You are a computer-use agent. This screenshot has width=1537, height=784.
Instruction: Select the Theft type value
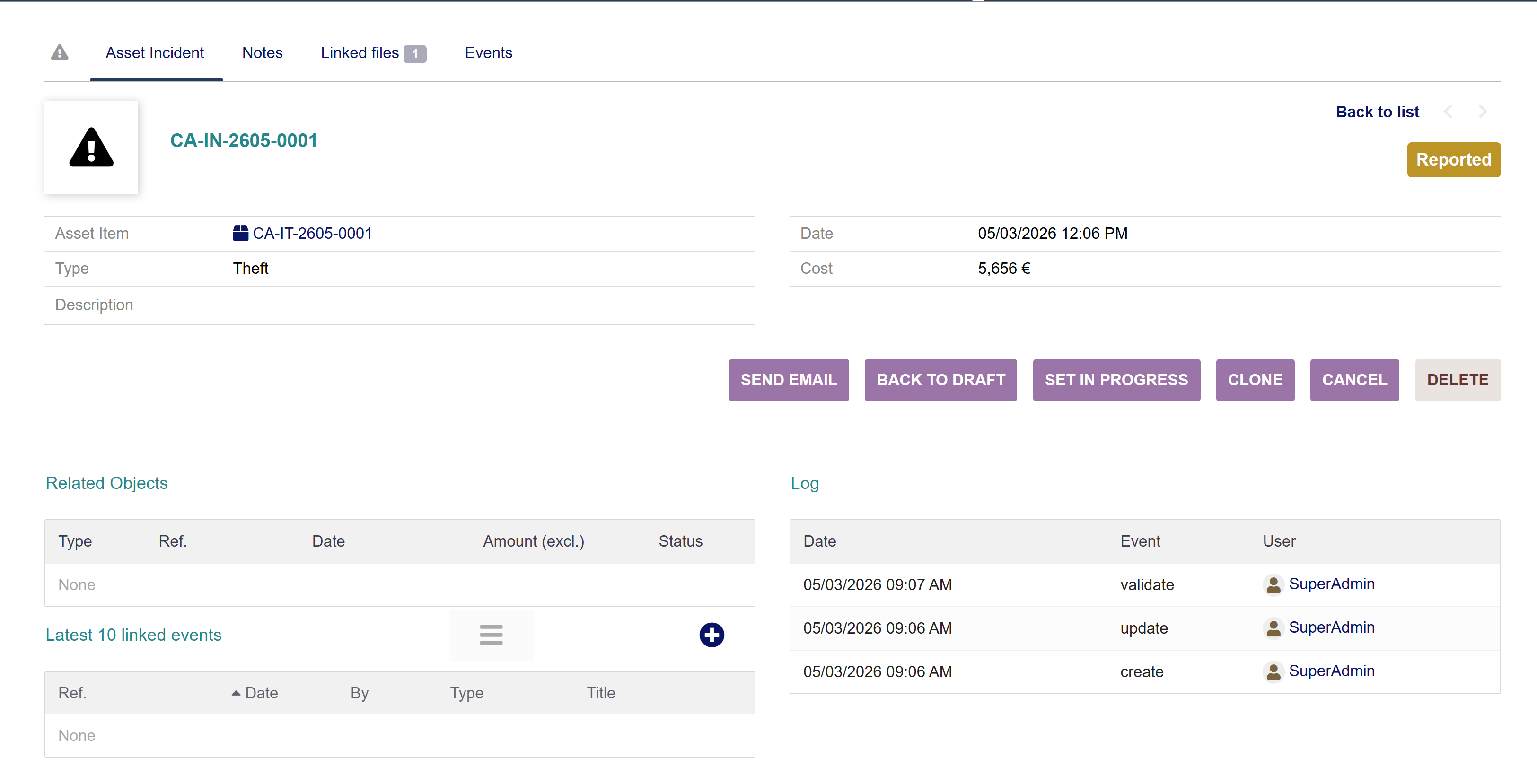pos(251,268)
